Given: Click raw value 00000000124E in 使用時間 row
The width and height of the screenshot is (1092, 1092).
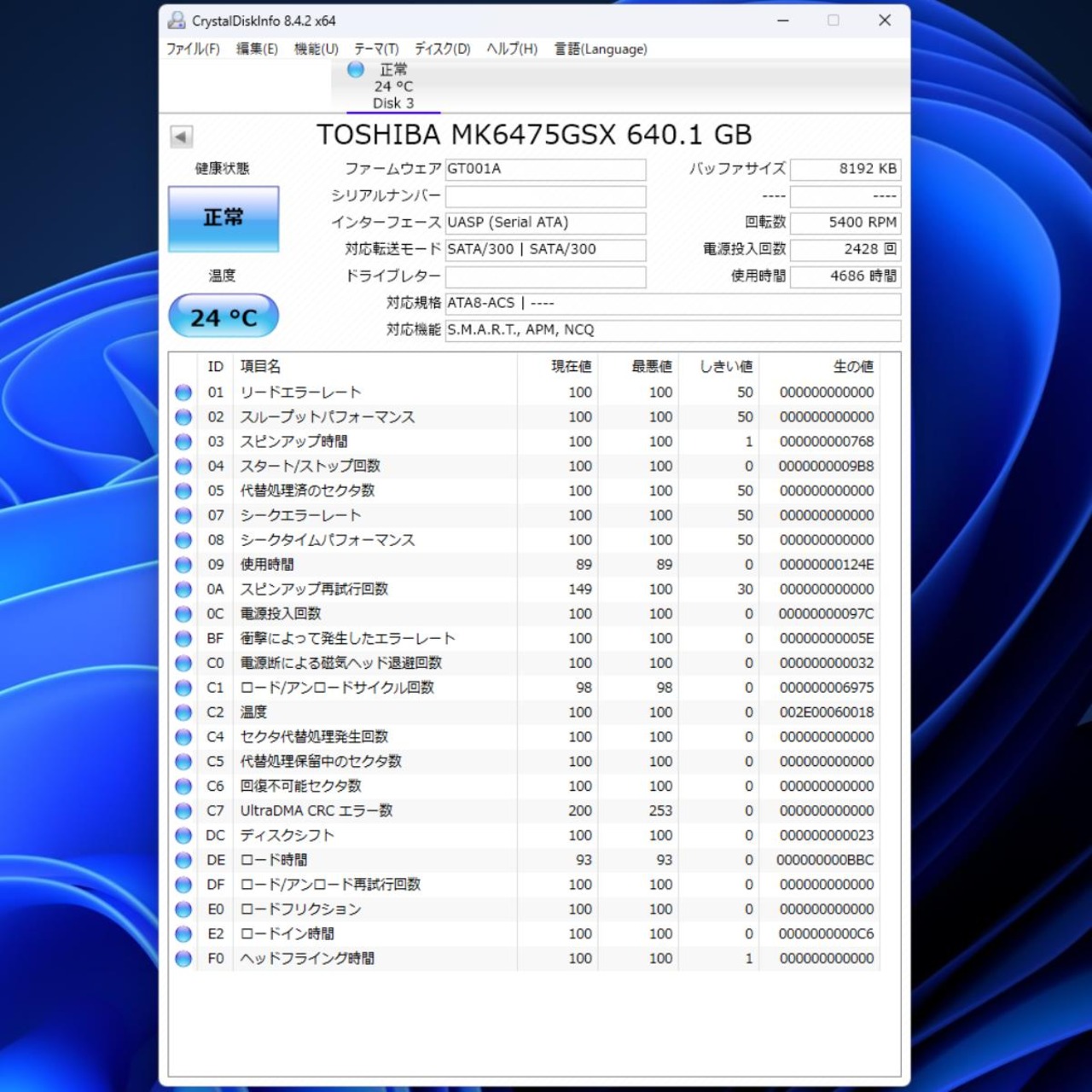Looking at the screenshot, I should point(826,565).
